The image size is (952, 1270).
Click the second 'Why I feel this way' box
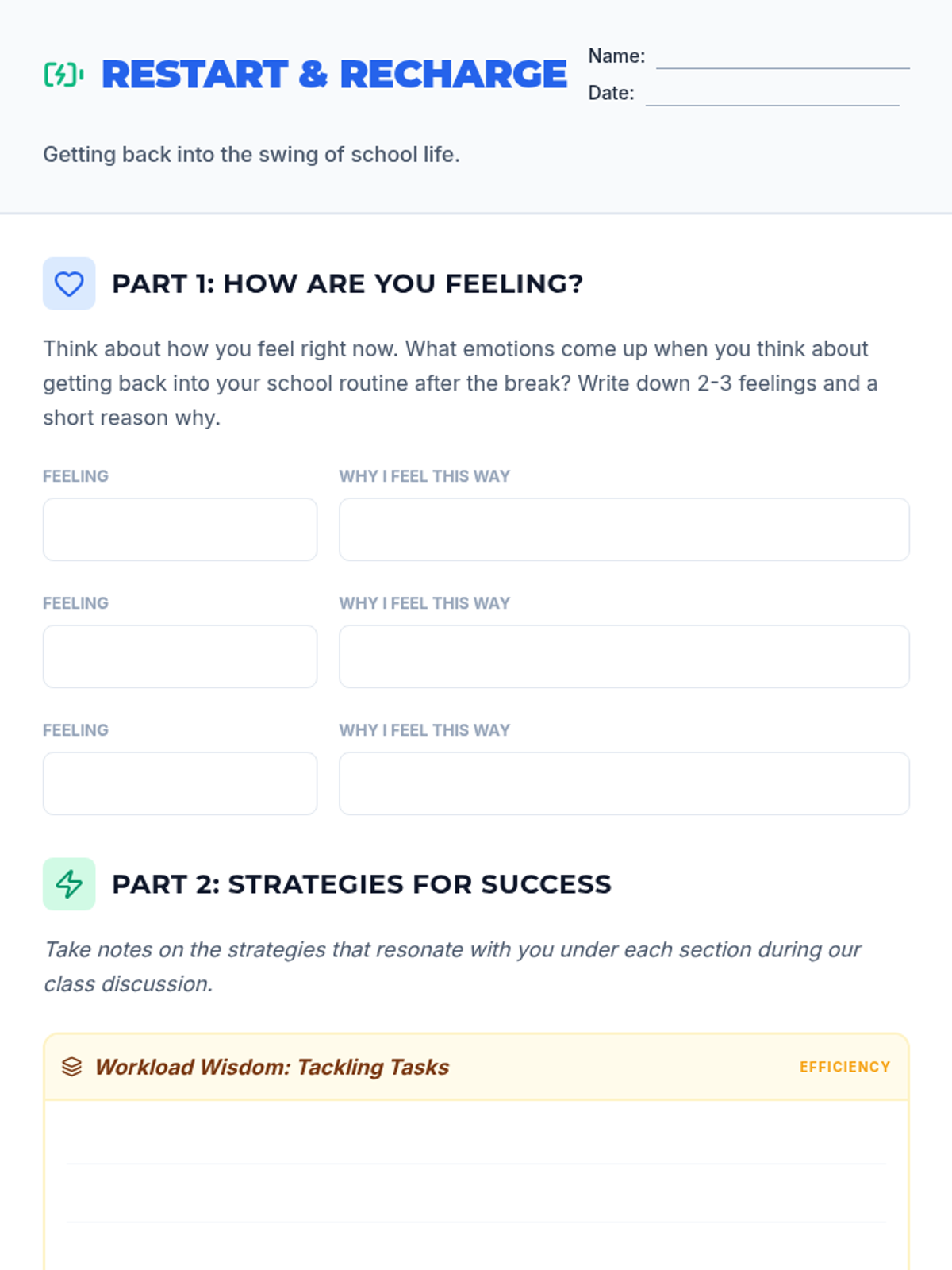624,656
